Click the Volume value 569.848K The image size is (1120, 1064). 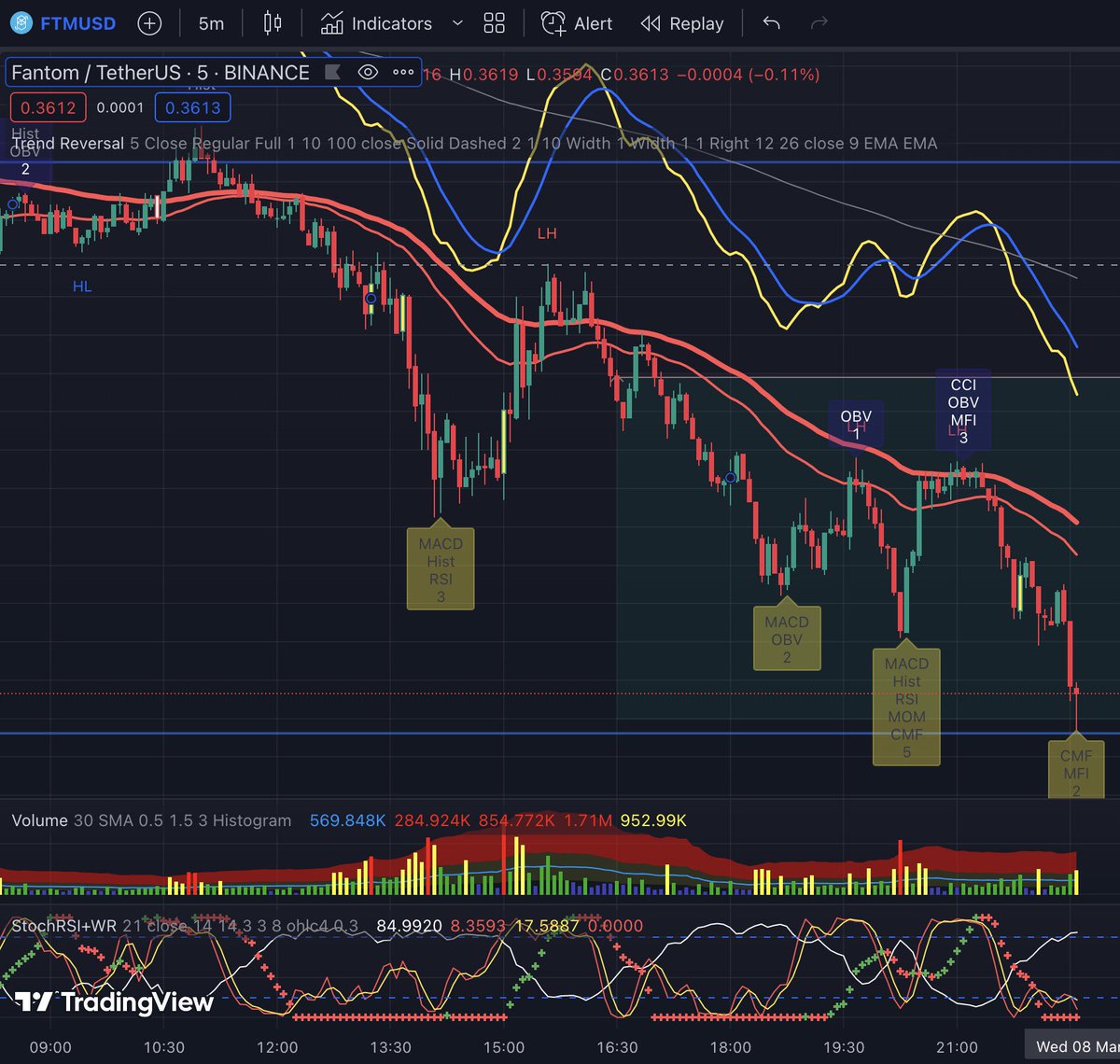tap(348, 820)
